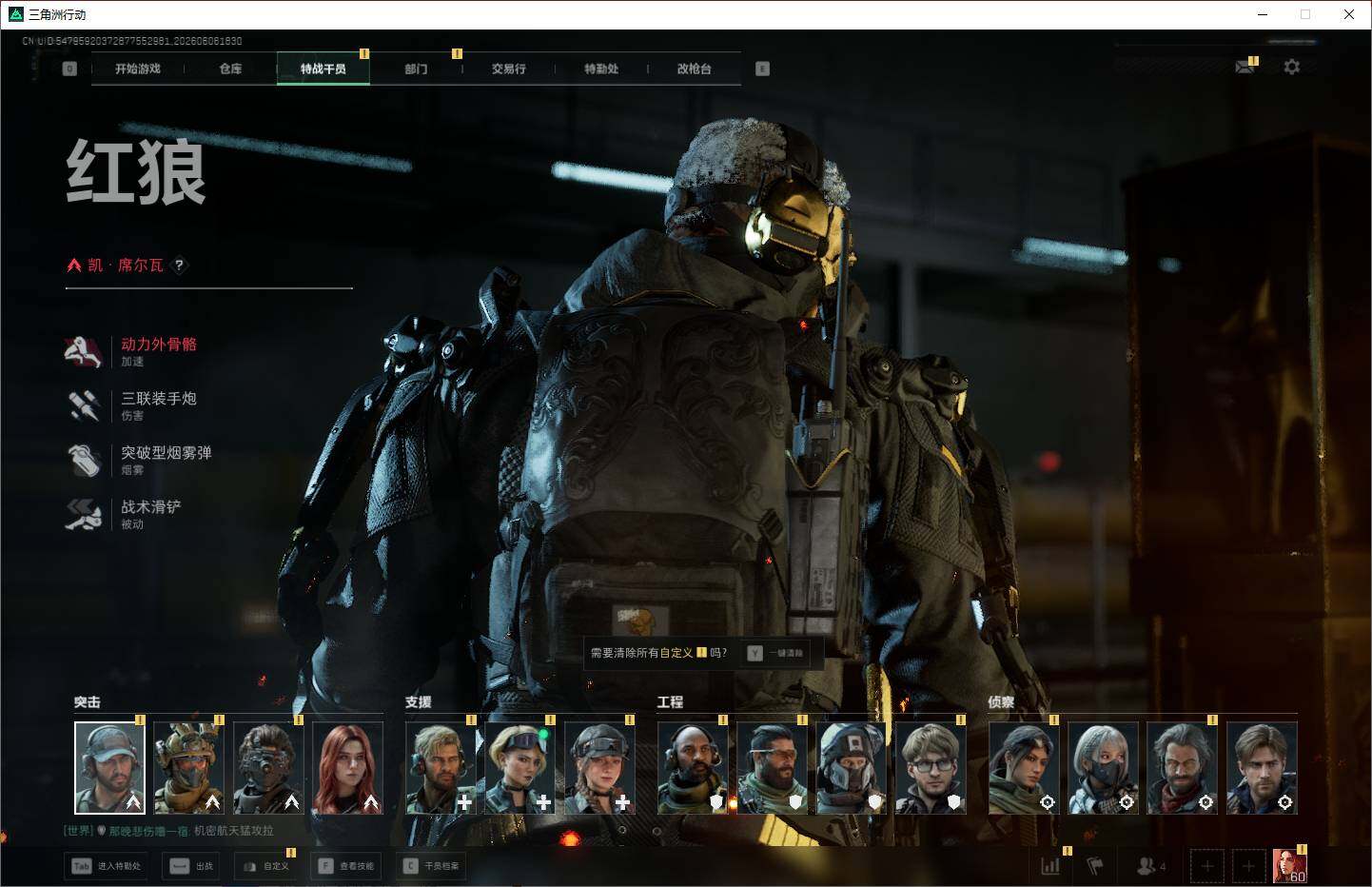Select the silver-haired masked operator under 侦察
The width and height of the screenshot is (1372, 887).
(x=1103, y=768)
